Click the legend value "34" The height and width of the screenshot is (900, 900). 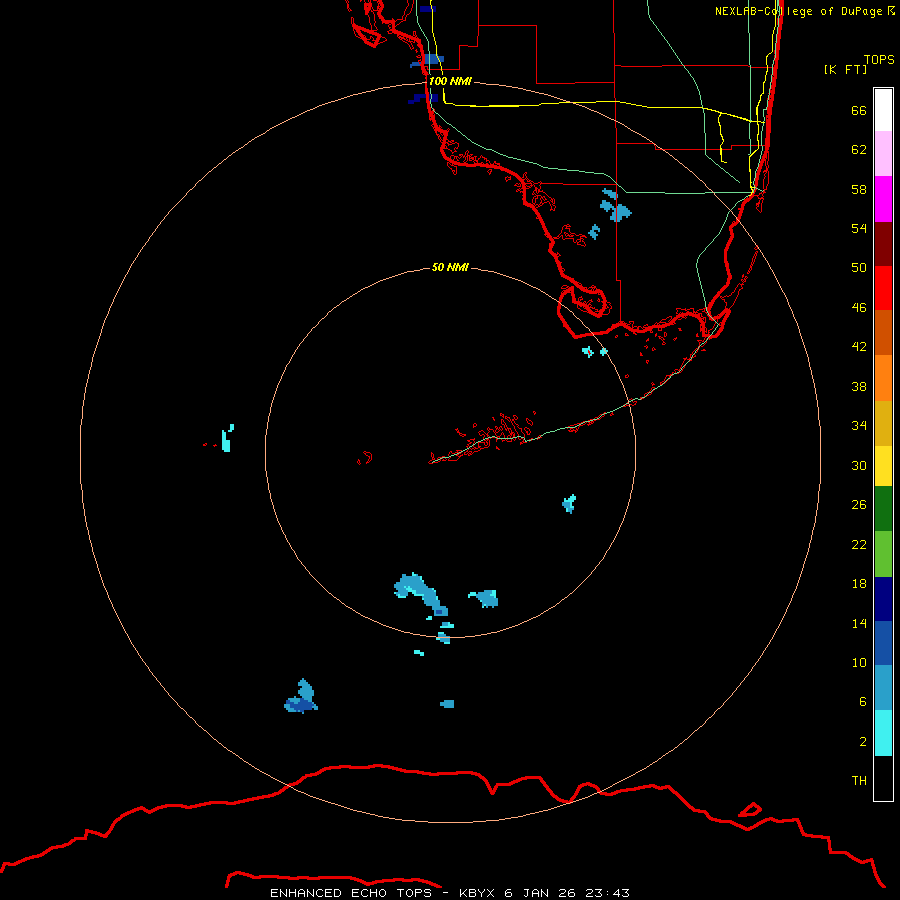pyautogui.click(x=859, y=425)
